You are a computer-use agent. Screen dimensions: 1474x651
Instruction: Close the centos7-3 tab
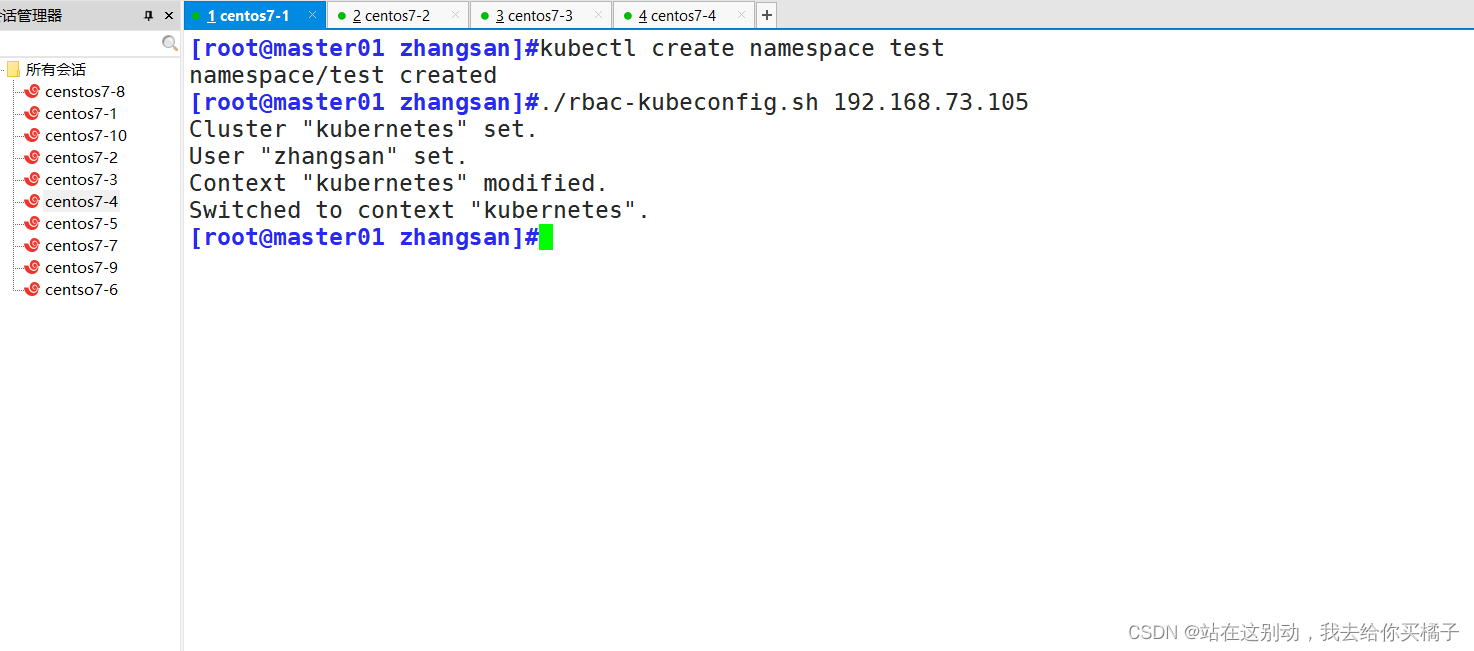pos(598,15)
